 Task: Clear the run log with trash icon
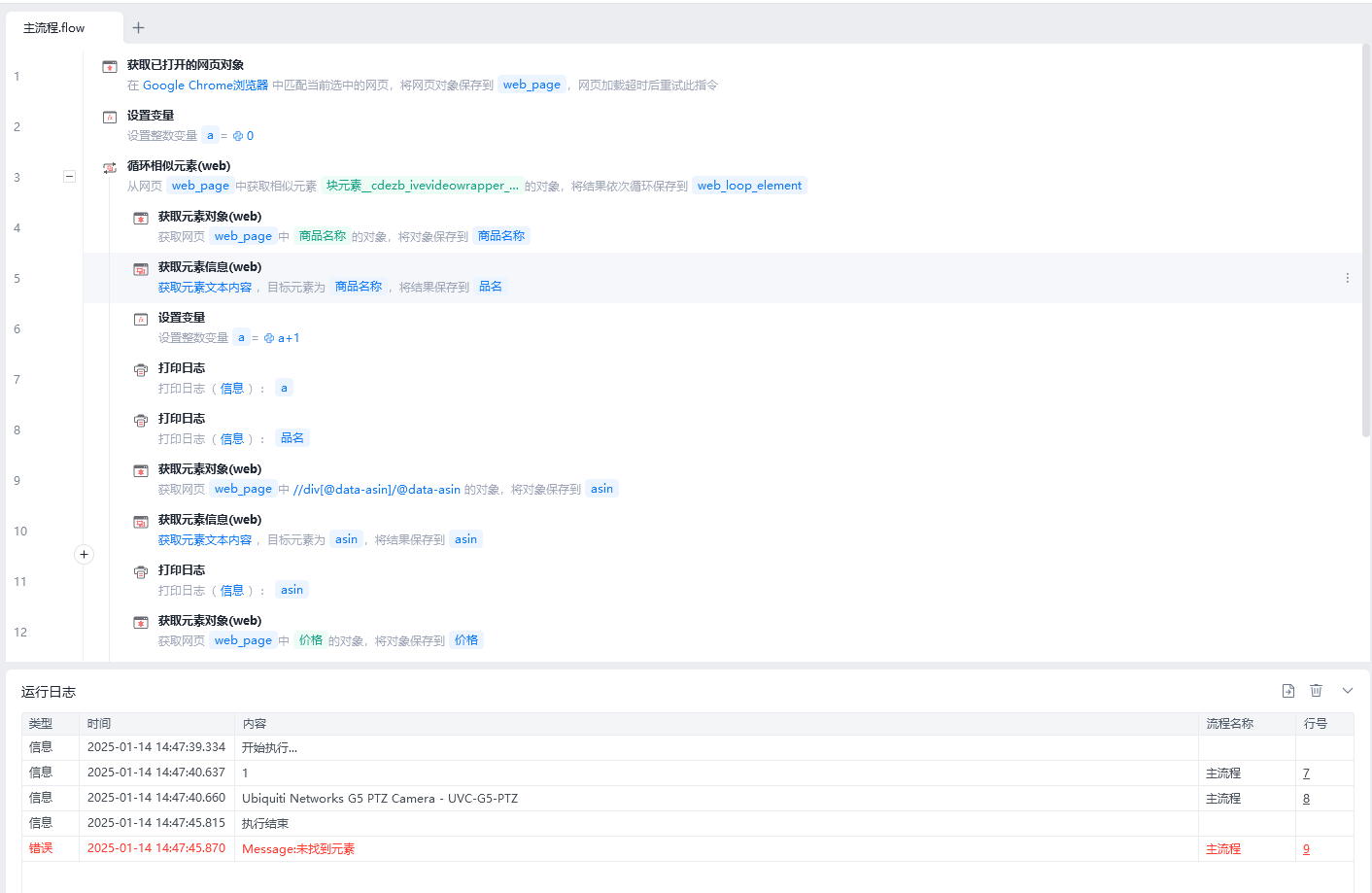1317,691
